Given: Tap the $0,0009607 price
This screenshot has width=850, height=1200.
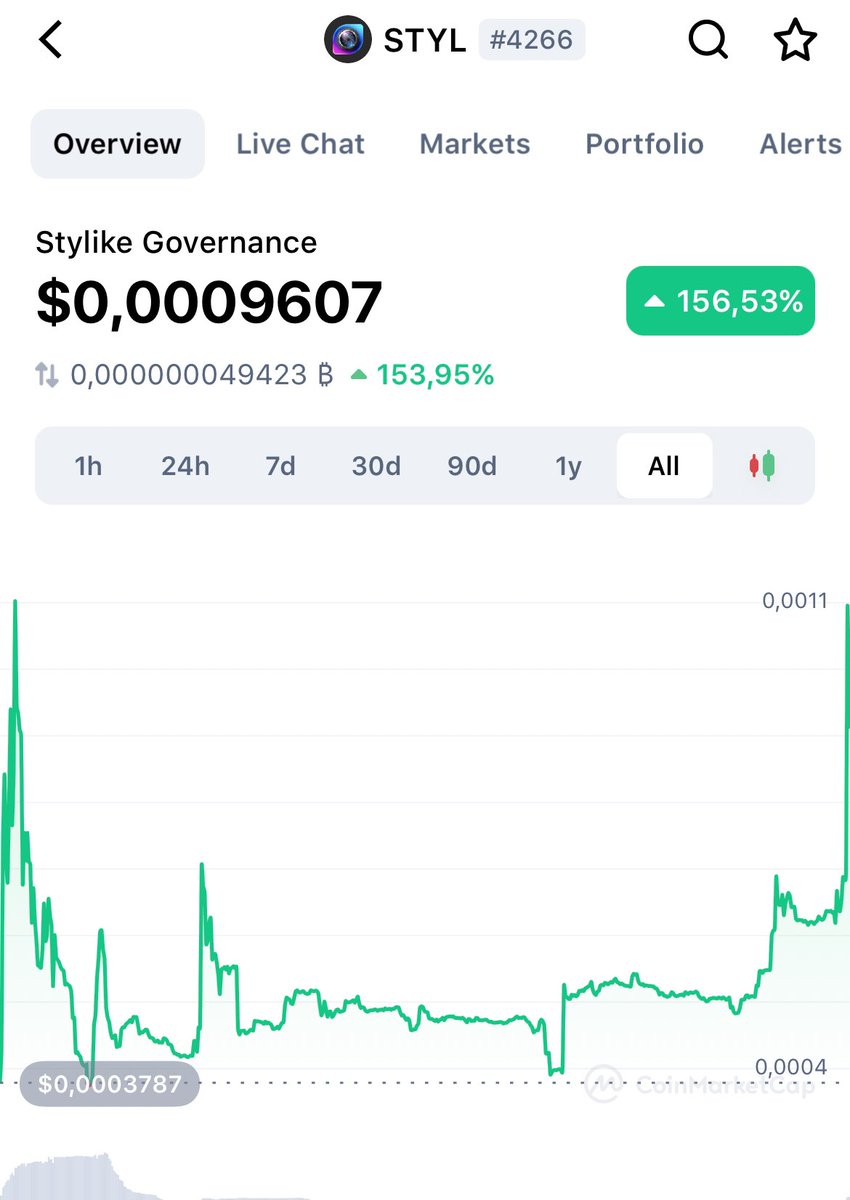Looking at the screenshot, I should point(210,302).
